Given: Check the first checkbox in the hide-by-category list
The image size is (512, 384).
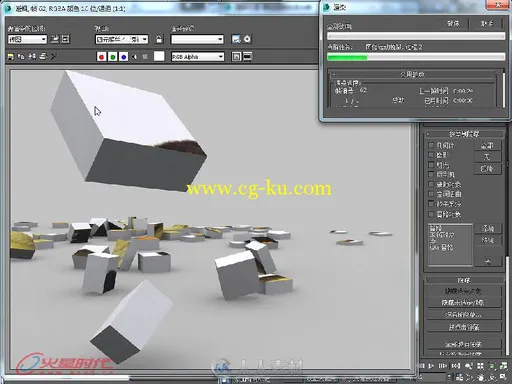Looking at the screenshot, I should pos(431,145).
